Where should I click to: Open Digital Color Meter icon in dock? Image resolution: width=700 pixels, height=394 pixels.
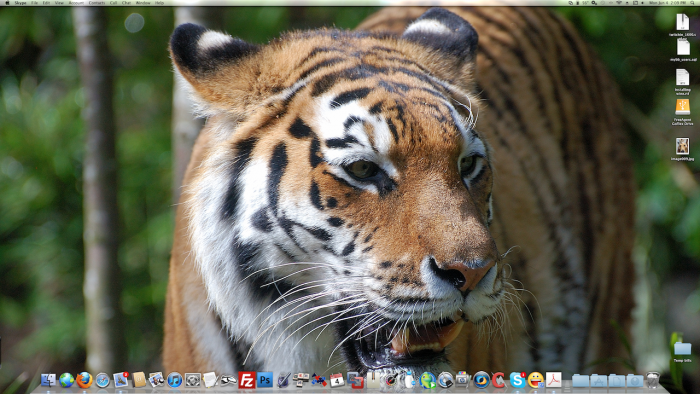[x=391, y=380]
